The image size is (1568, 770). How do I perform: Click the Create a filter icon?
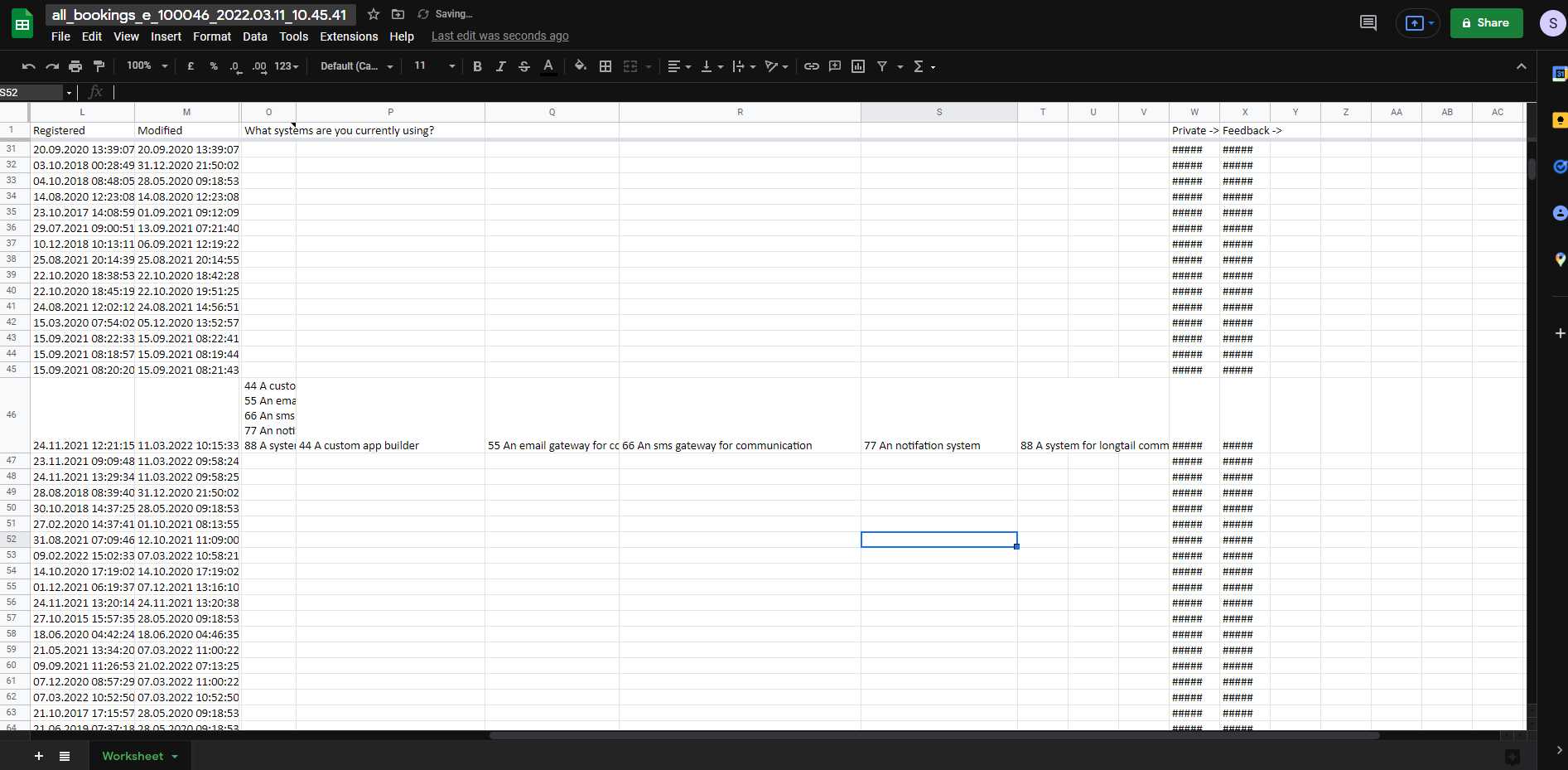pos(882,66)
